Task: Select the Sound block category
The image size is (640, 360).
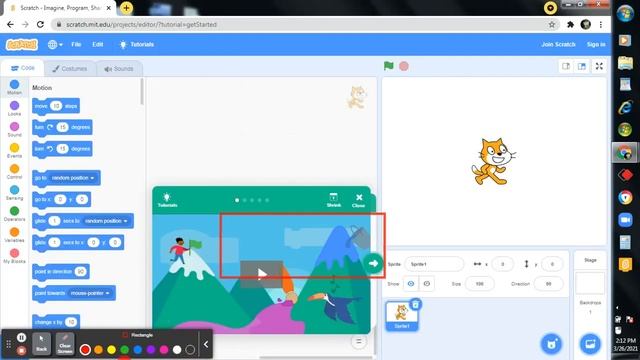Action: tap(14, 129)
